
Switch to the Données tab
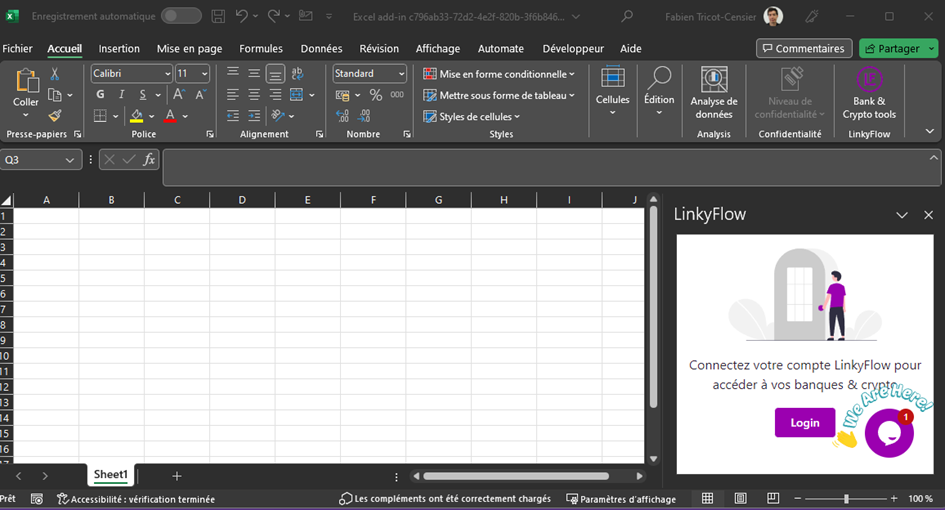pyautogui.click(x=321, y=49)
